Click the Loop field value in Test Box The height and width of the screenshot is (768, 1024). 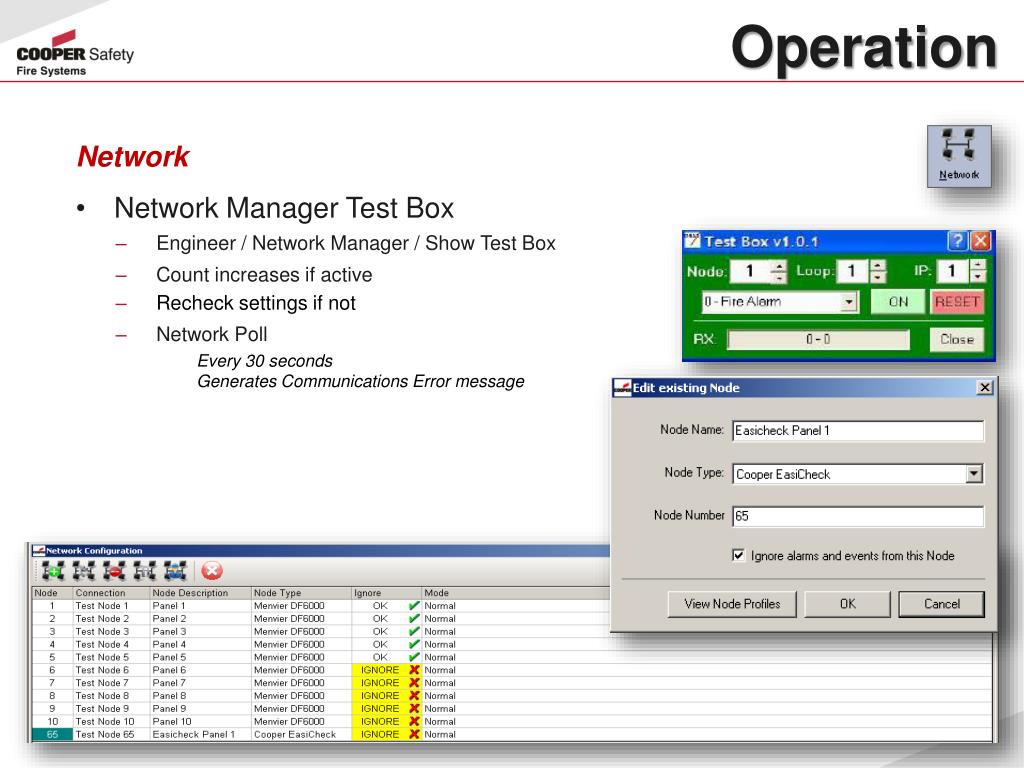pyautogui.click(x=852, y=271)
